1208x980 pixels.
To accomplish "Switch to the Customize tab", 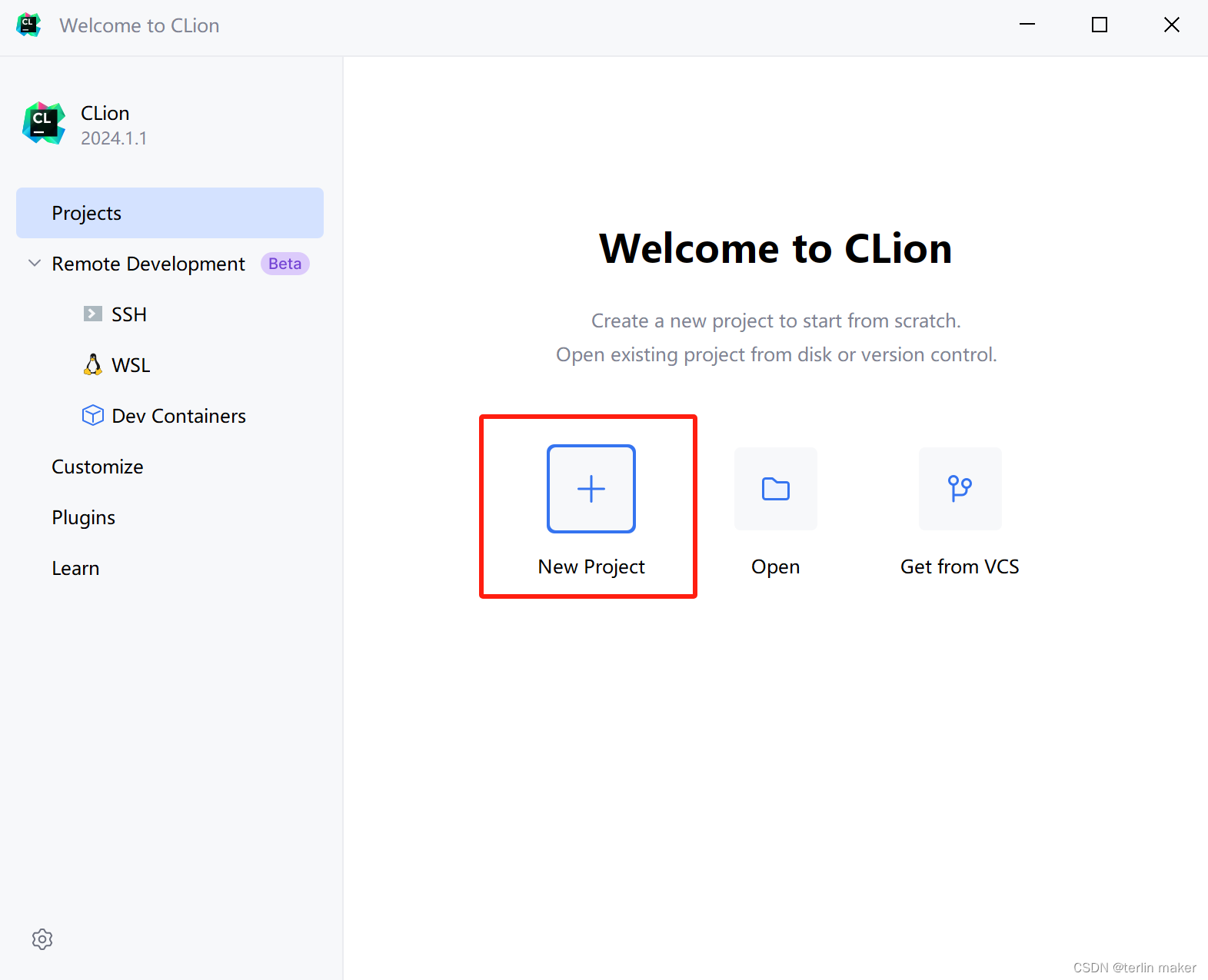I will [98, 467].
